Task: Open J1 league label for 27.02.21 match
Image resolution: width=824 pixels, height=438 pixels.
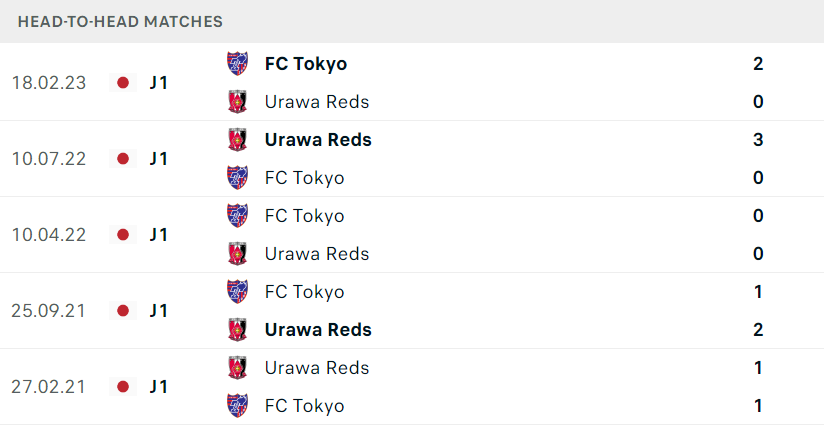Action: tap(159, 387)
